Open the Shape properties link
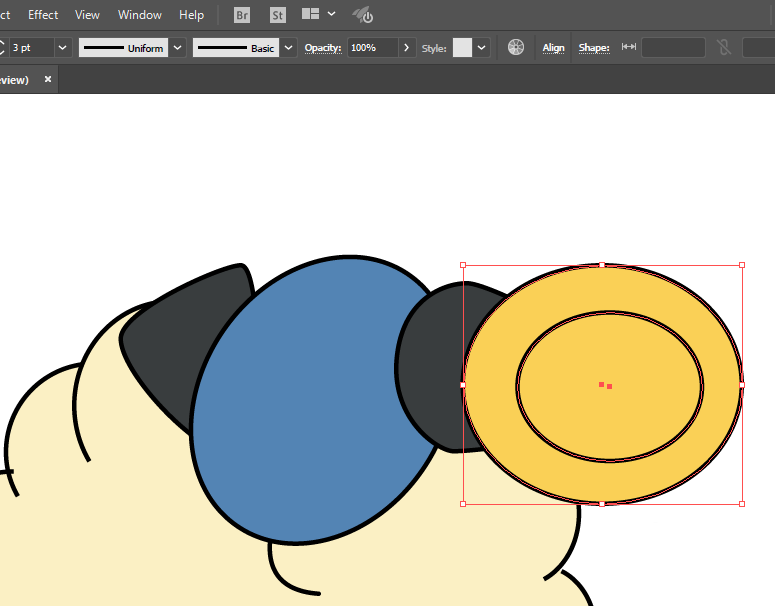 click(594, 48)
